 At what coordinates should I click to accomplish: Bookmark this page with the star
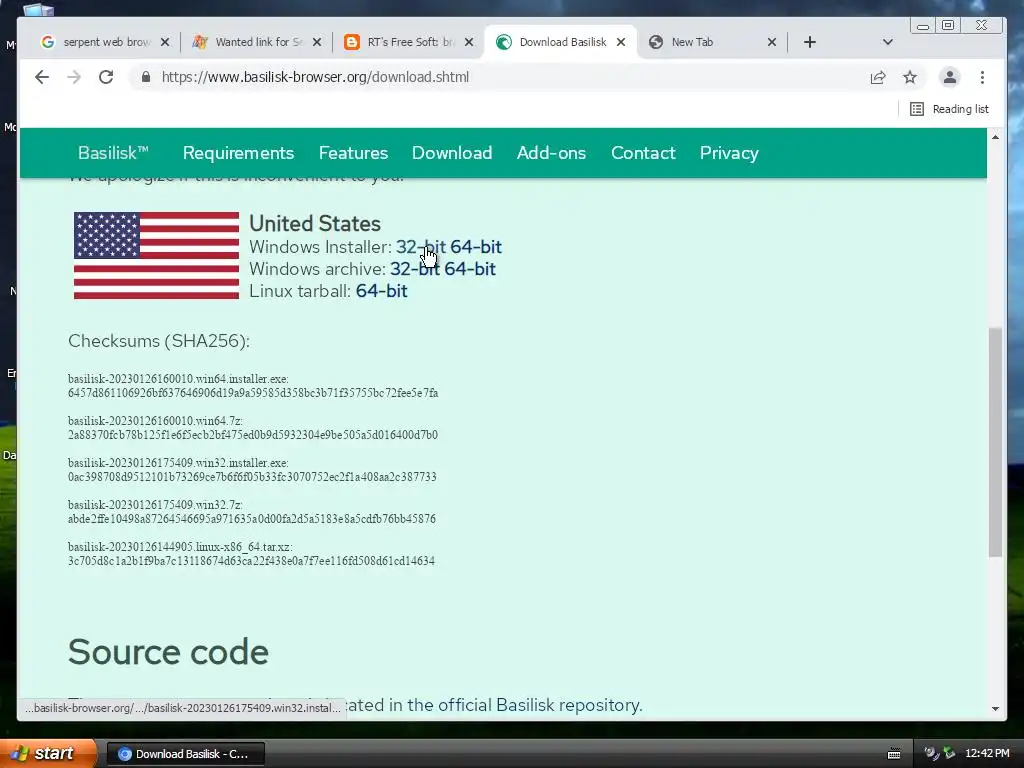pyautogui.click(x=910, y=78)
